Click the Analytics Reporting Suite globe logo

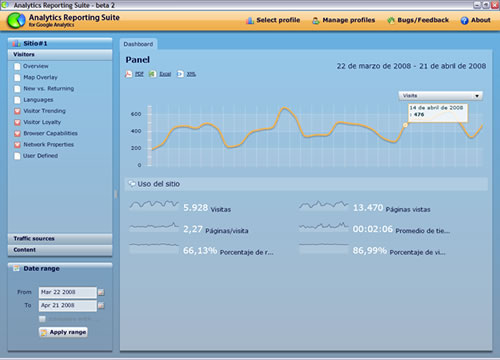click(16, 20)
